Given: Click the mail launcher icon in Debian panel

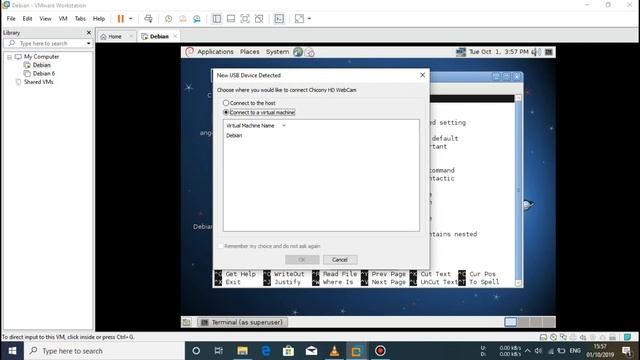Looking at the screenshot, I should (x=310, y=52).
